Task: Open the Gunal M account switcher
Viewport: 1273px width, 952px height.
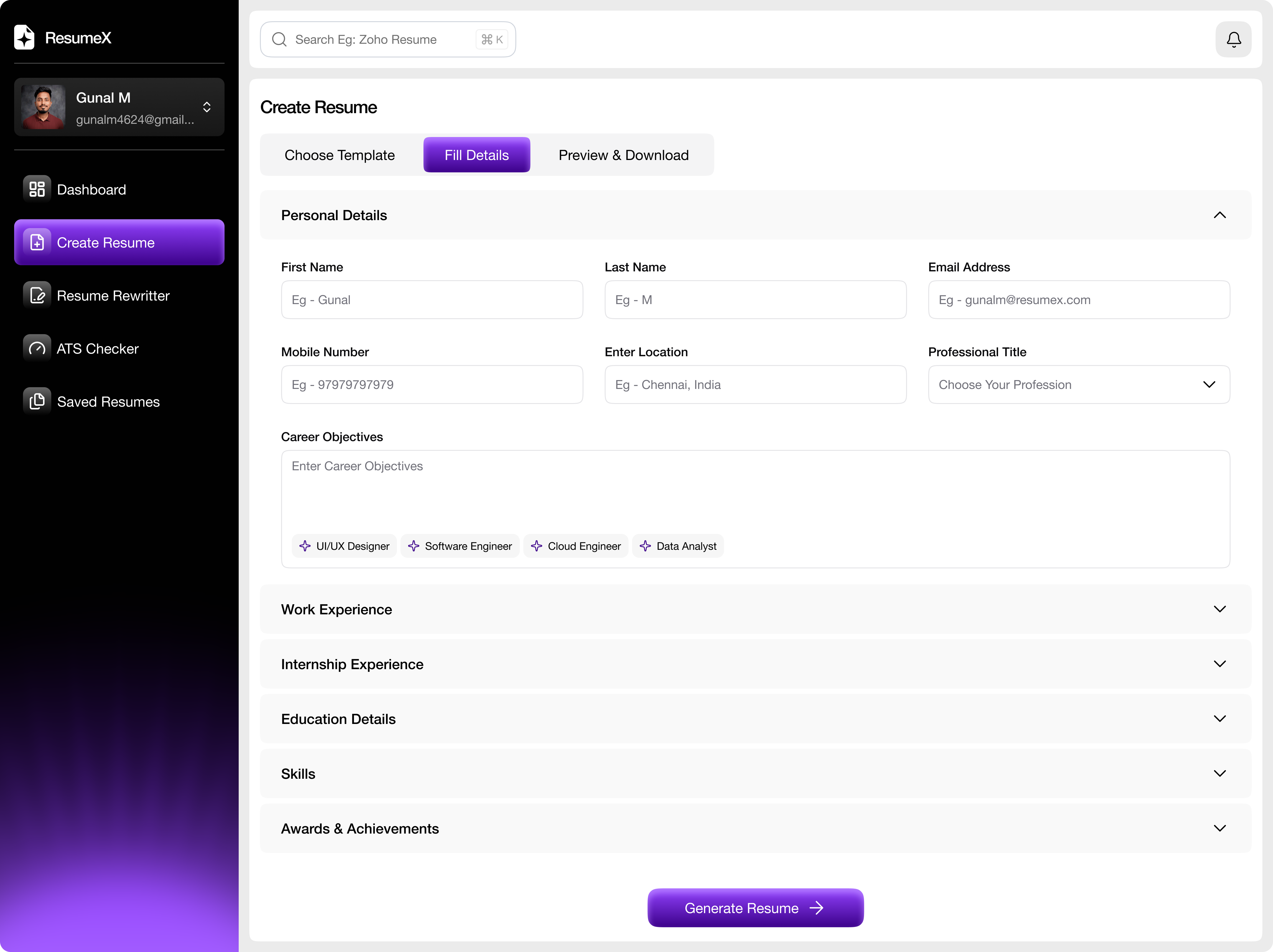Action: tap(206, 107)
